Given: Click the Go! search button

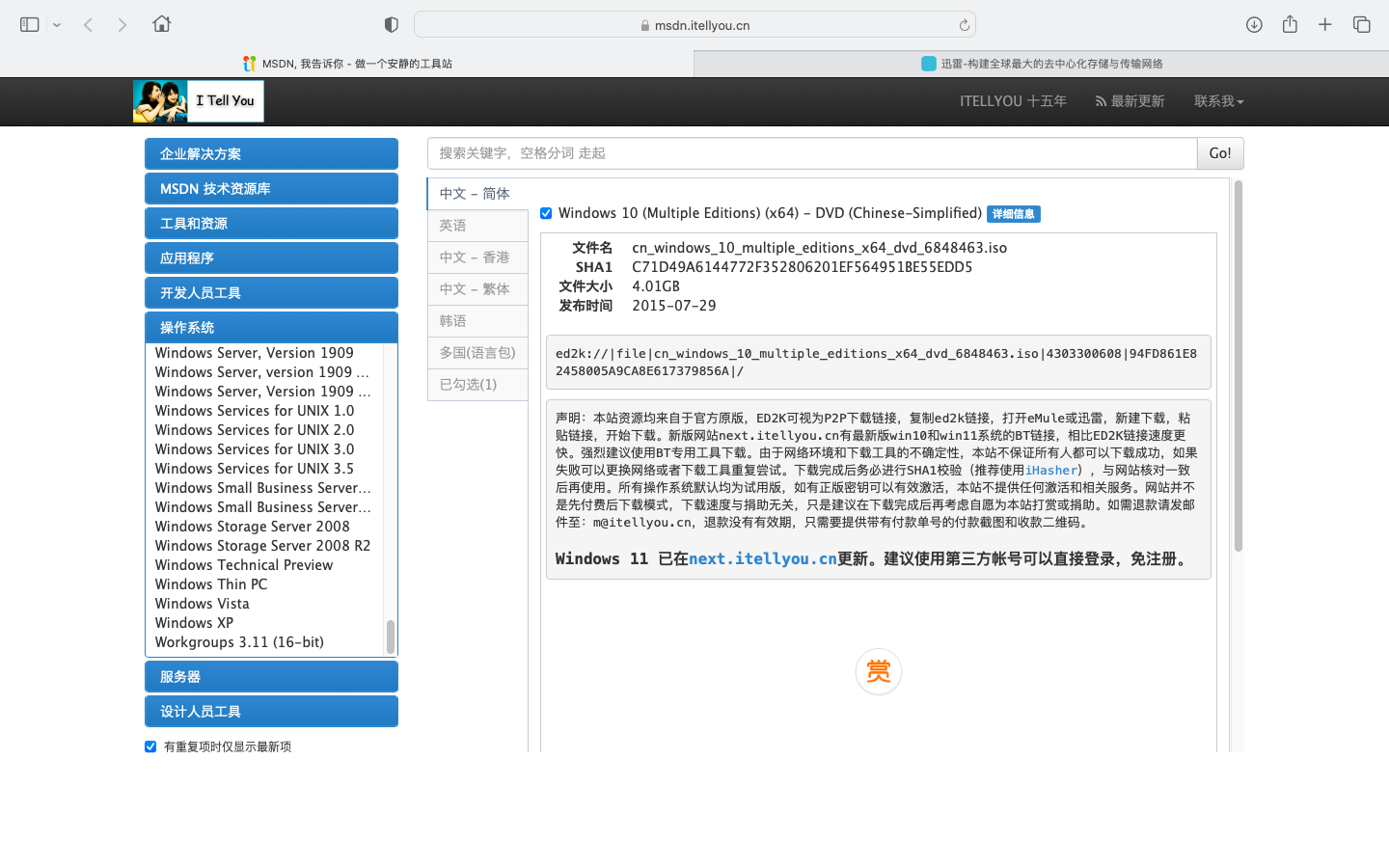Looking at the screenshot, I should 1220,153.
